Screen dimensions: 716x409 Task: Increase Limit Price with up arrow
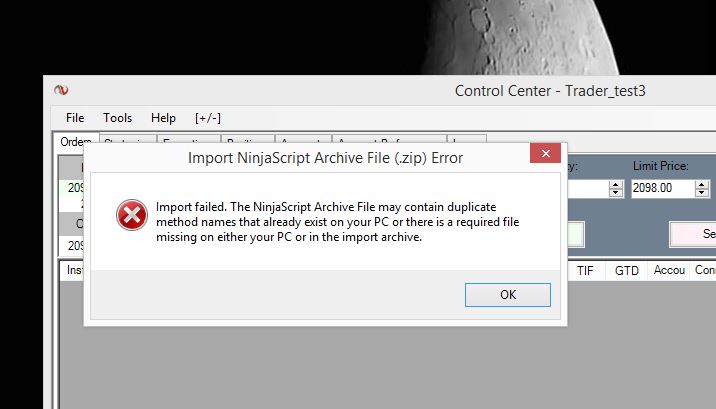(x=702, y=184)
